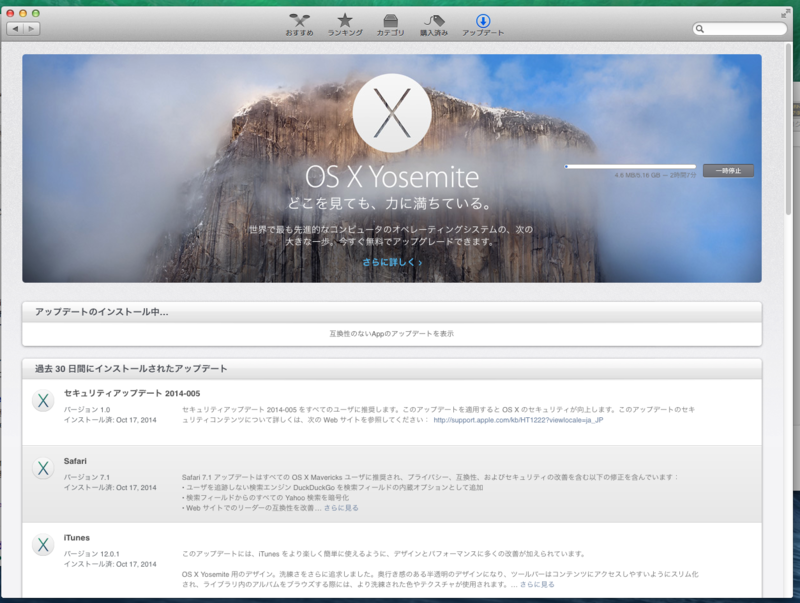The width and height of the screenshot is (800, 603).
Task: Click the App Store search input field
Action: pyautogui.click(x=740, y=29)
